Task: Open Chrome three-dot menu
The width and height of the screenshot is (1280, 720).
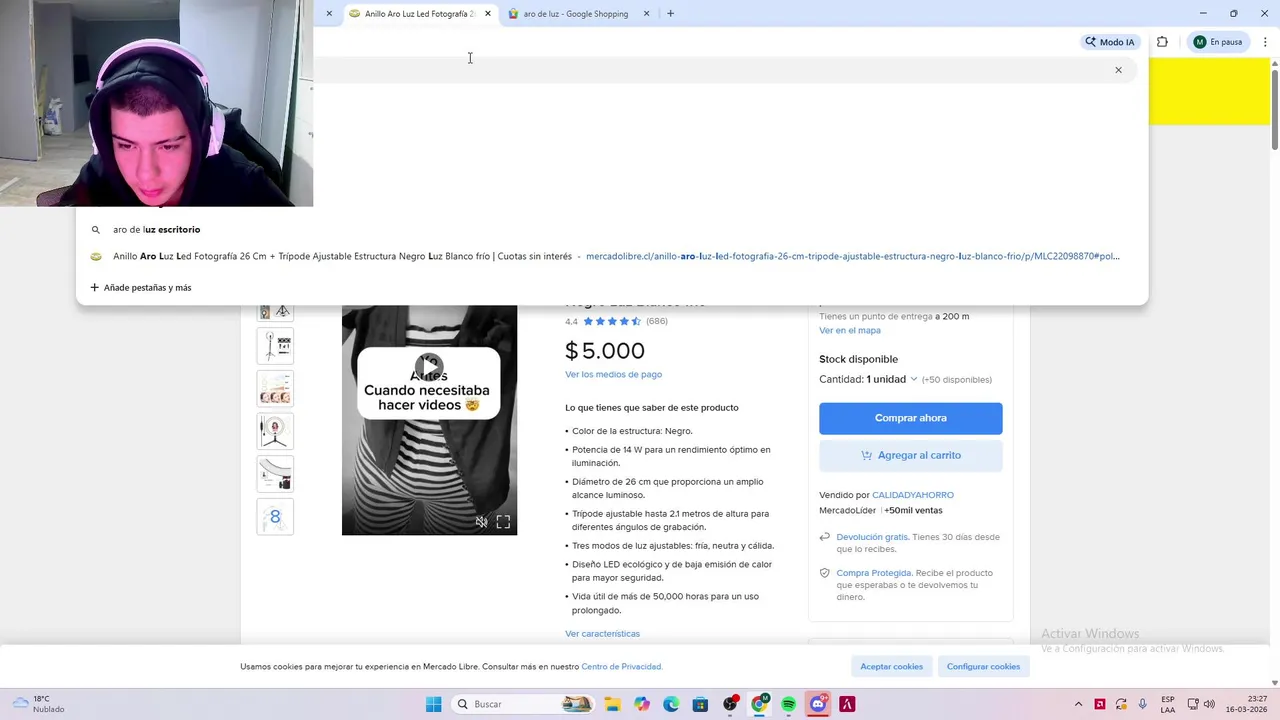Action: [x=1265, y=42]
